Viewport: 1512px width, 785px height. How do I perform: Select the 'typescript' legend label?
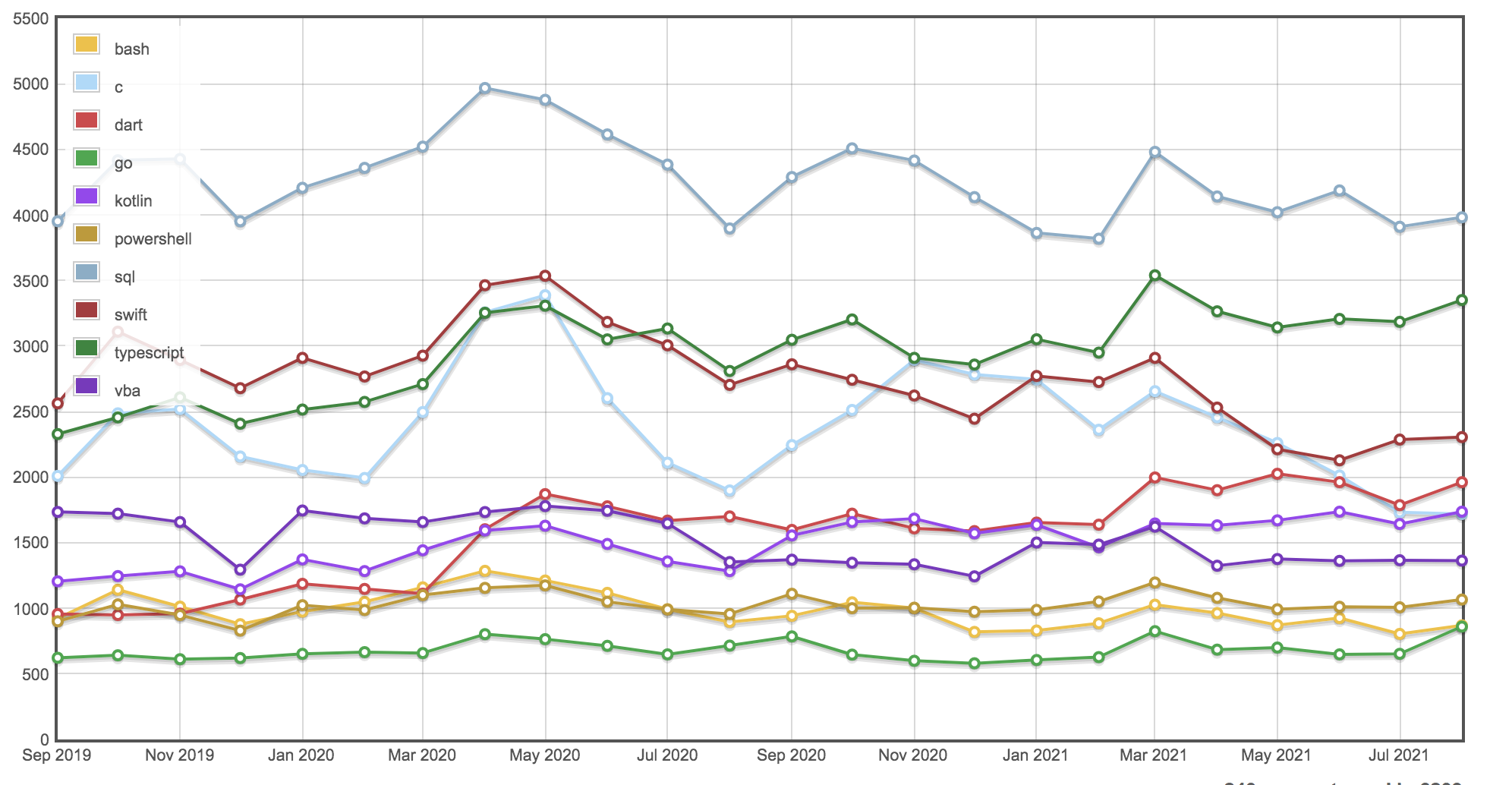[150, 353]
